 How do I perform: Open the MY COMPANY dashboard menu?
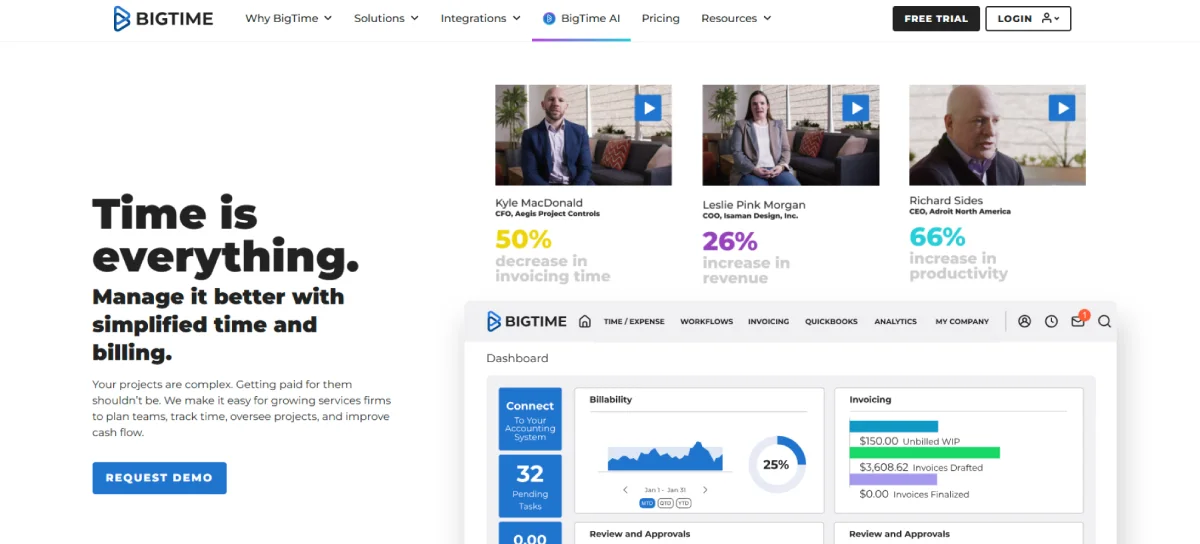[962, 322]
